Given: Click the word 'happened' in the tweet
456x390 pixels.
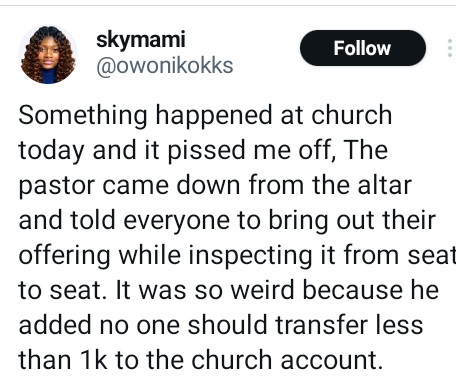Looking at the screenshot, I should [x=214, y=116].
